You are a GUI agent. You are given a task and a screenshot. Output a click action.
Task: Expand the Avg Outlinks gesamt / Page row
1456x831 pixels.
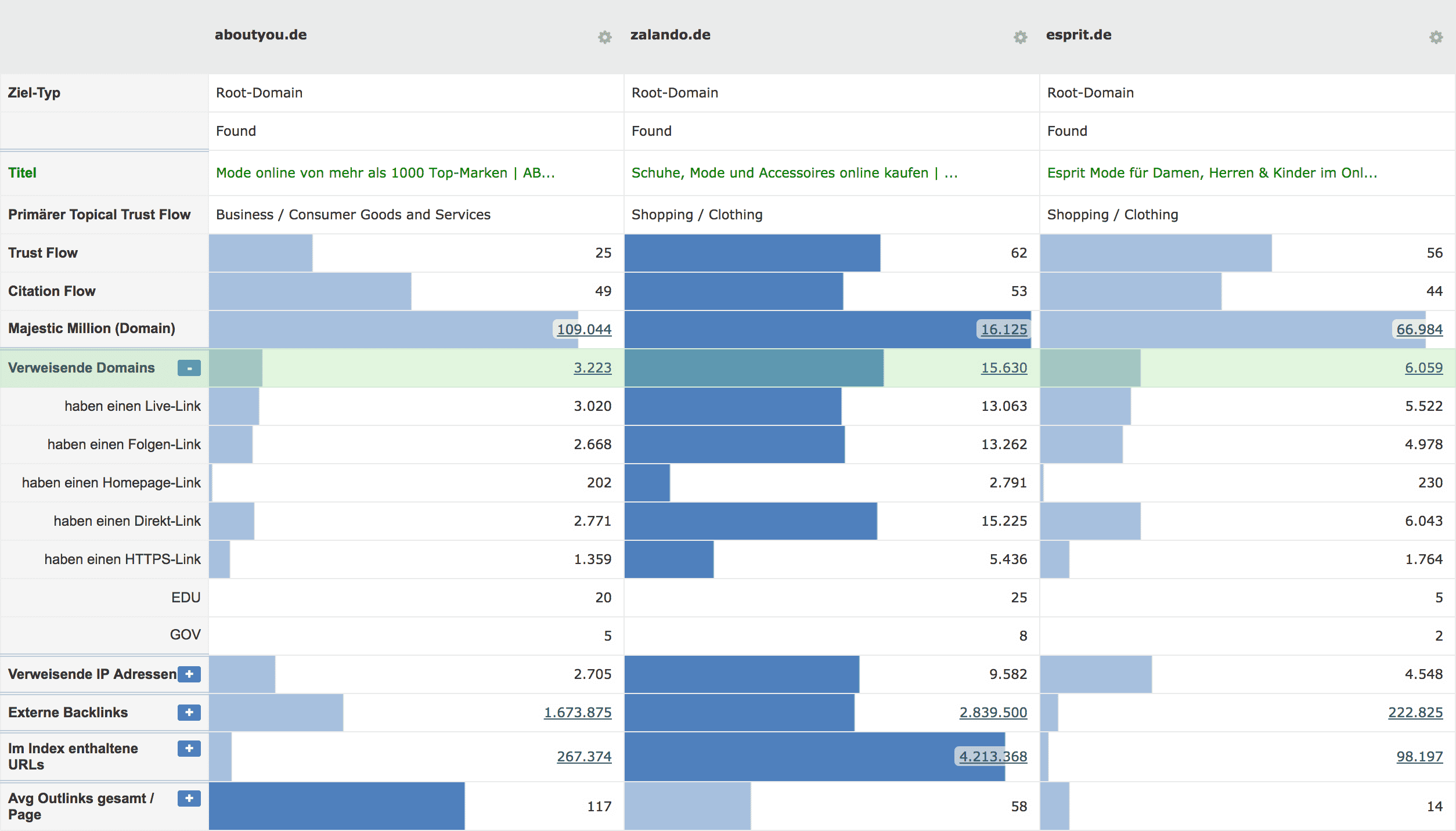tap(189, 799)
